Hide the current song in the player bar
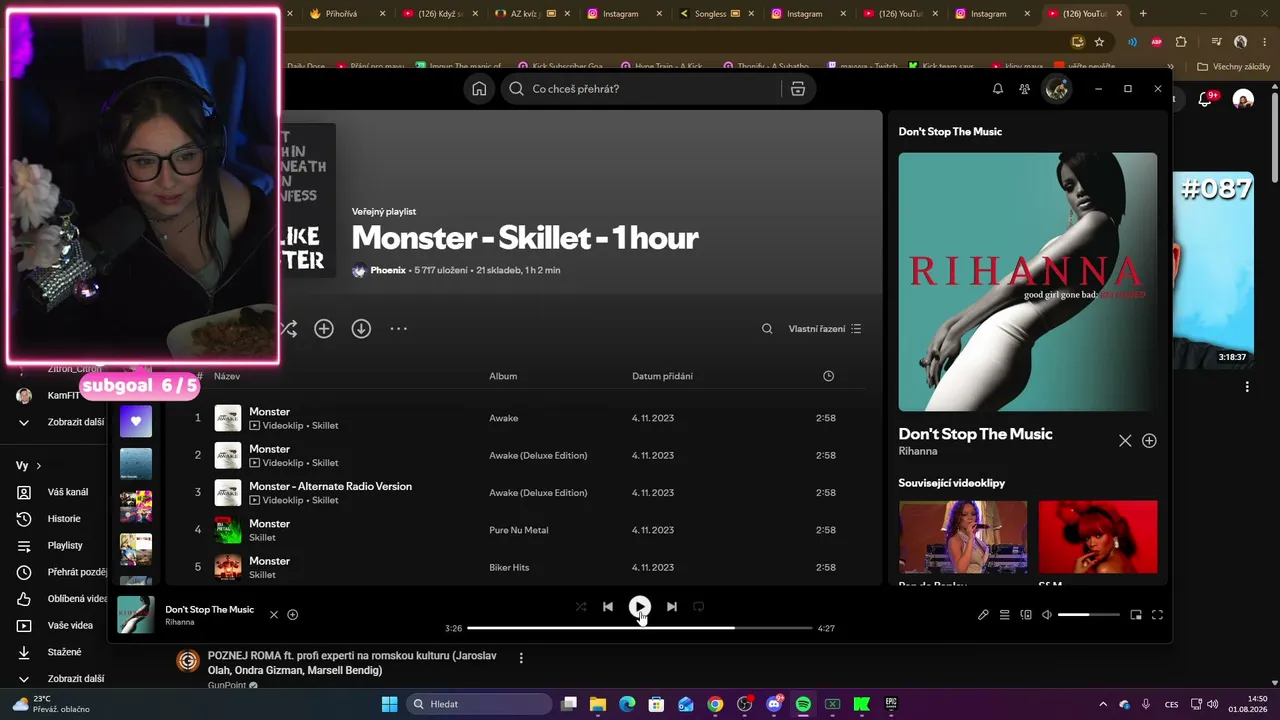1280x720 pixels. (x=274, y=615)
